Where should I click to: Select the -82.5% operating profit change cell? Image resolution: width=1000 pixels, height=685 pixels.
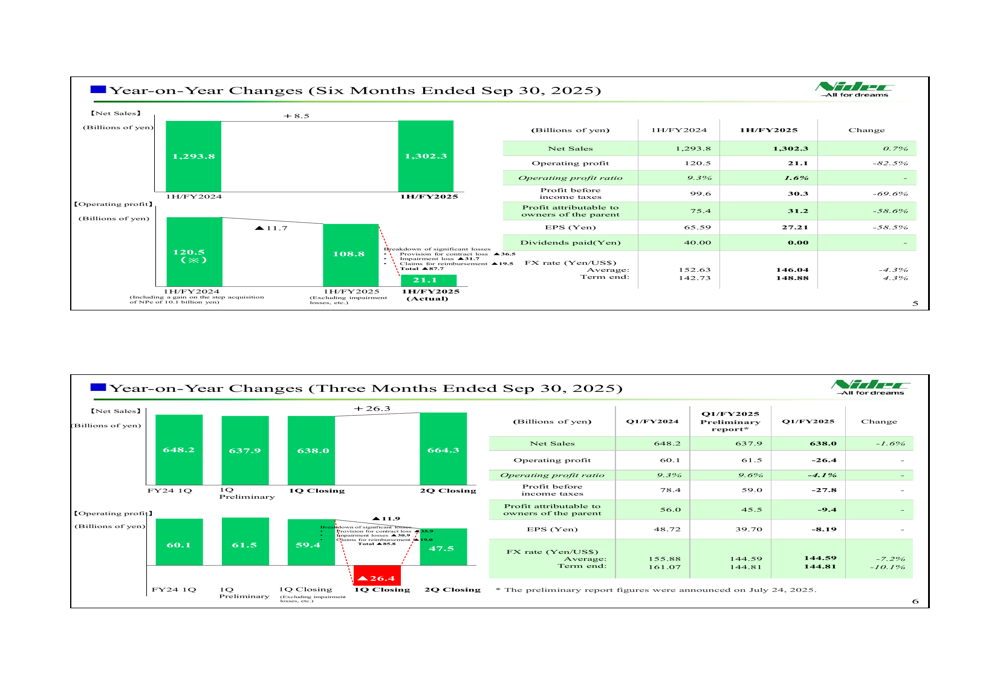(888, 163)
